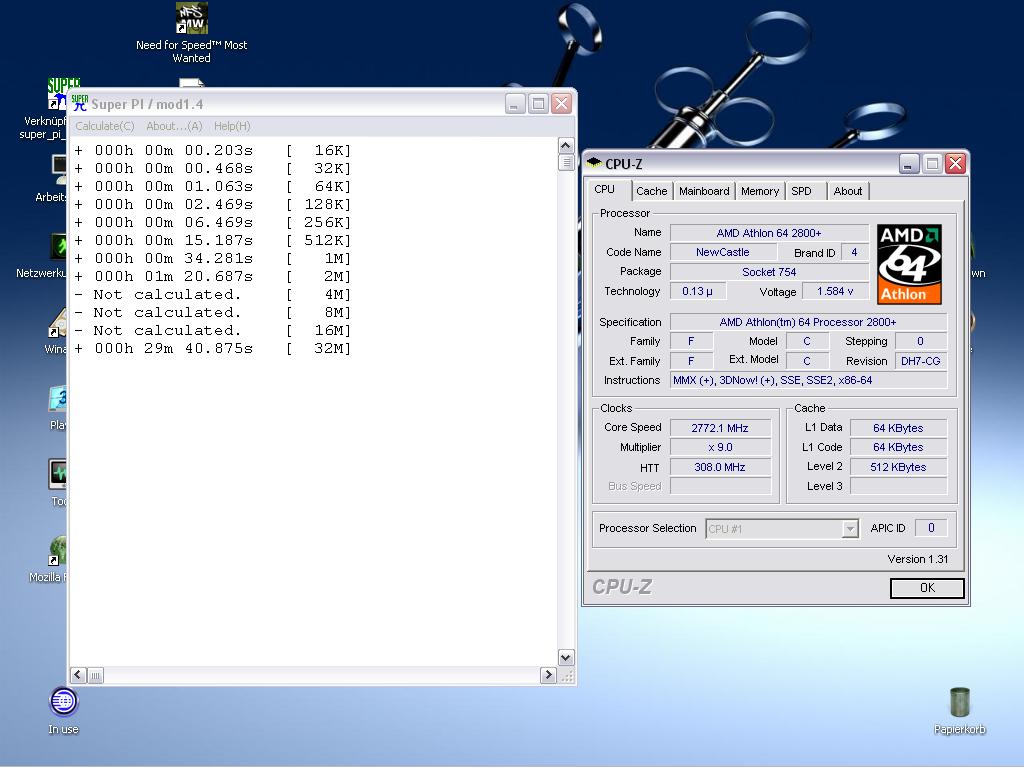Click the Not calculated 16M line

tap(213, 330)
